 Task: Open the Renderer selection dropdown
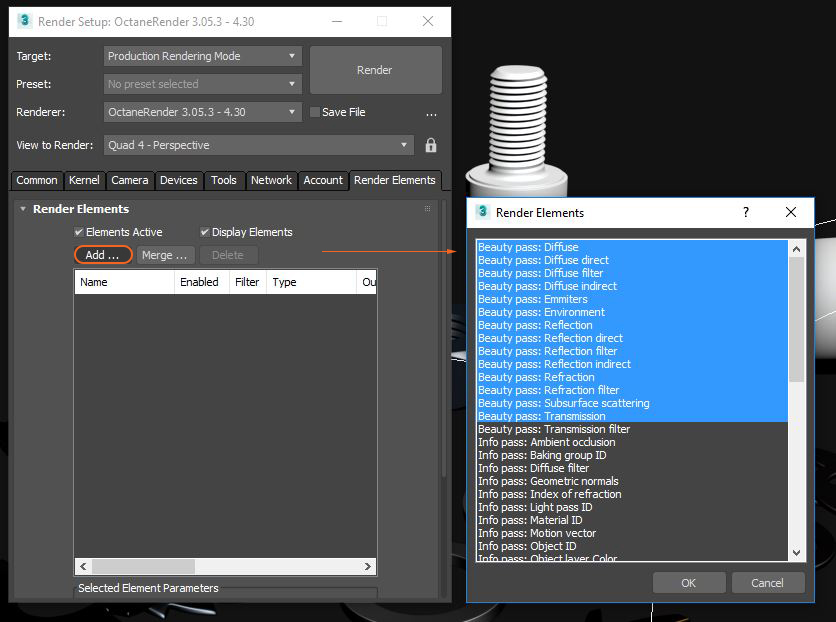click(x=200, y=112)
